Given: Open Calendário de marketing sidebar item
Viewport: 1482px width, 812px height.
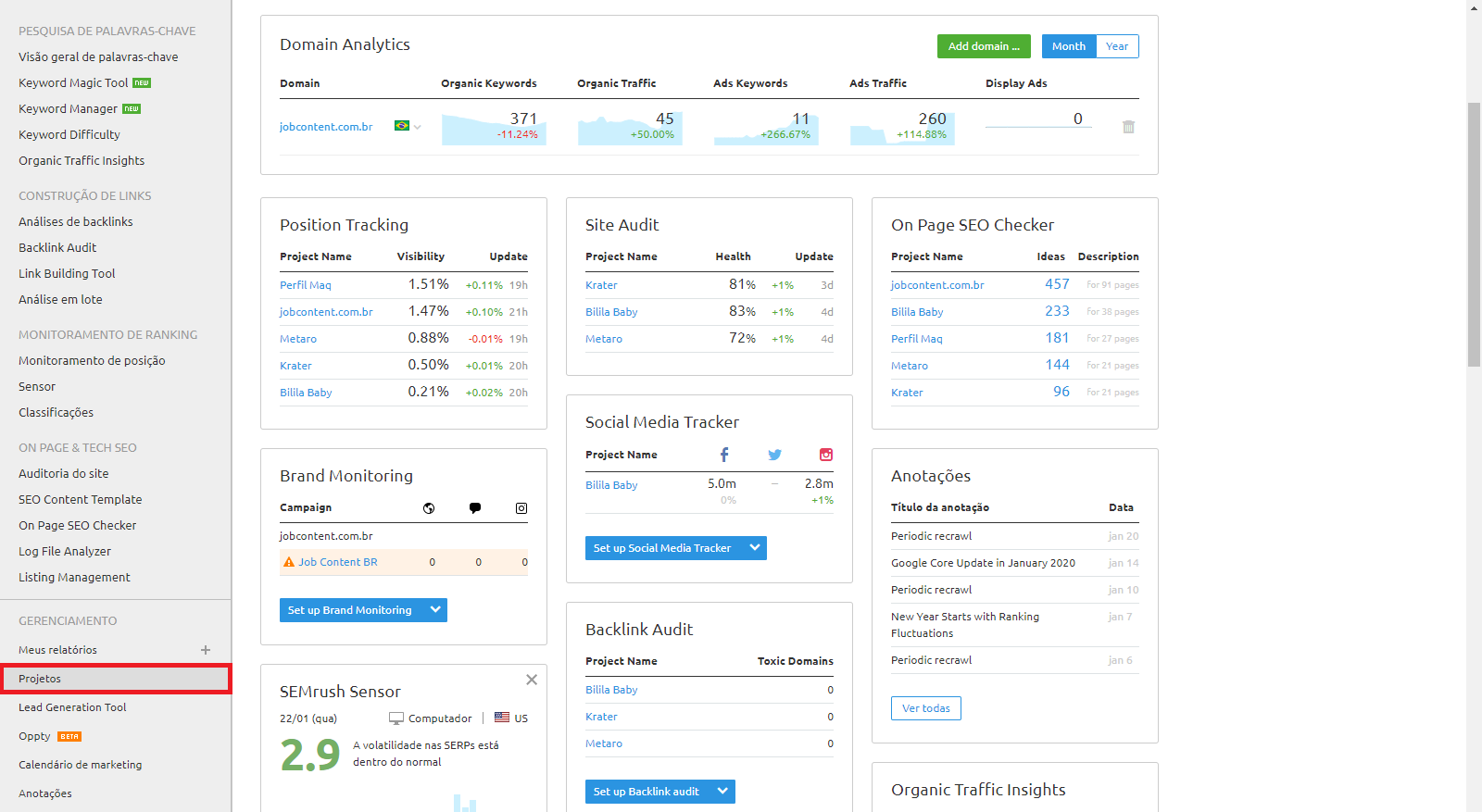Looking at the screenshot, I should pos(81,765).
